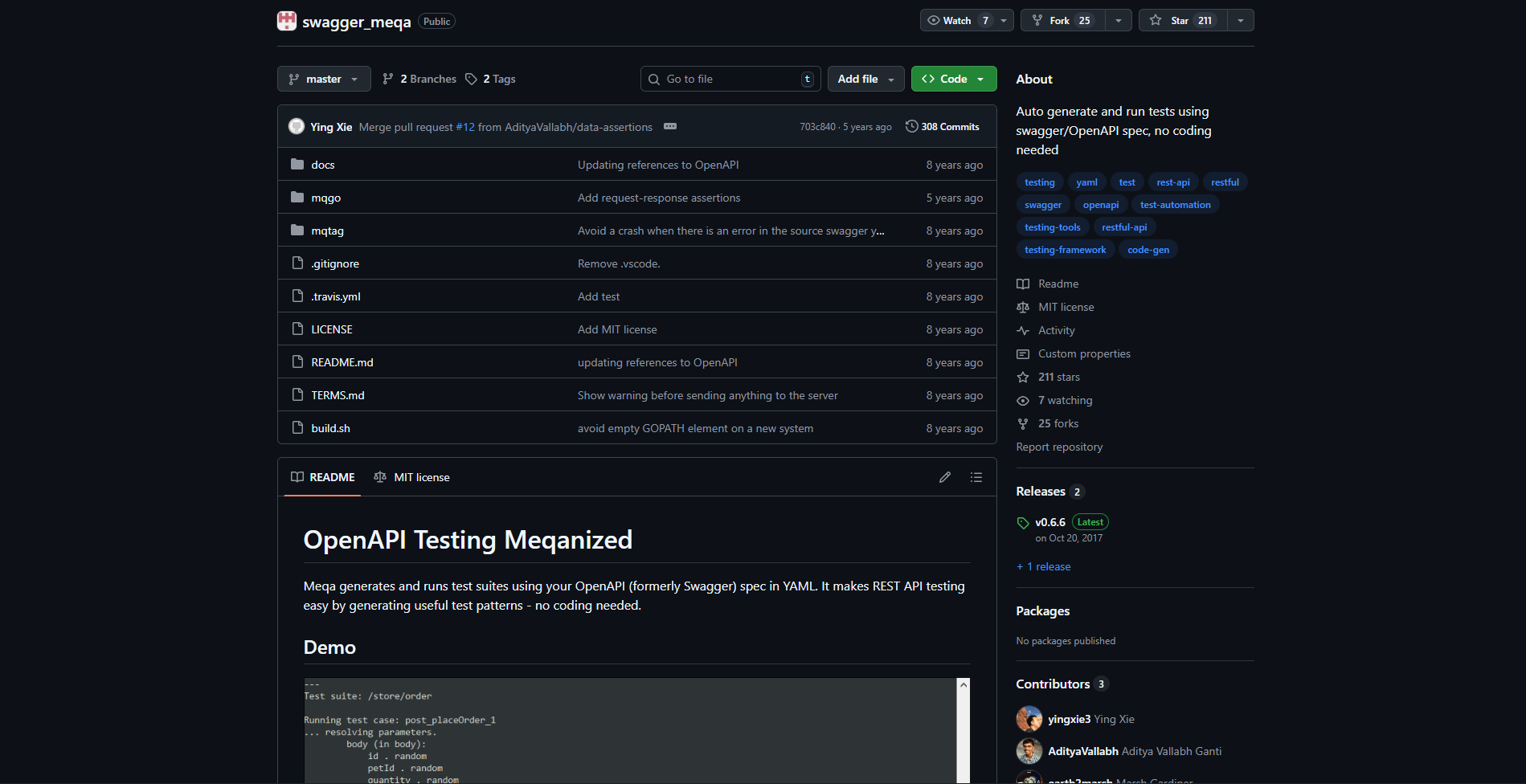Click the folder icon next to mqtag
This screenshot has width=1526, height=784.
click(x=297, y=230)
